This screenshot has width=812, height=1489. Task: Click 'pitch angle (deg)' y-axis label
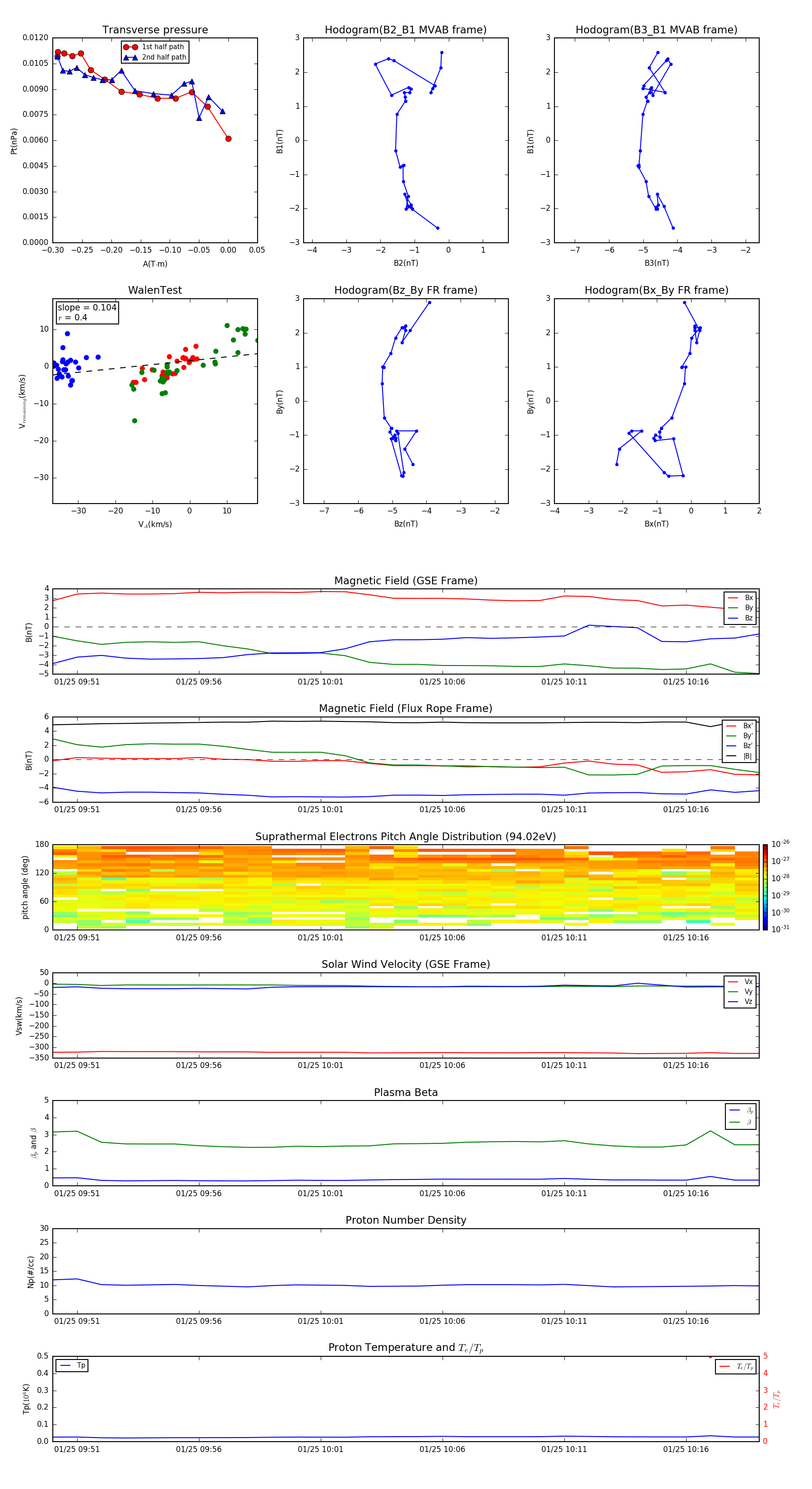(x=25, y=887)
